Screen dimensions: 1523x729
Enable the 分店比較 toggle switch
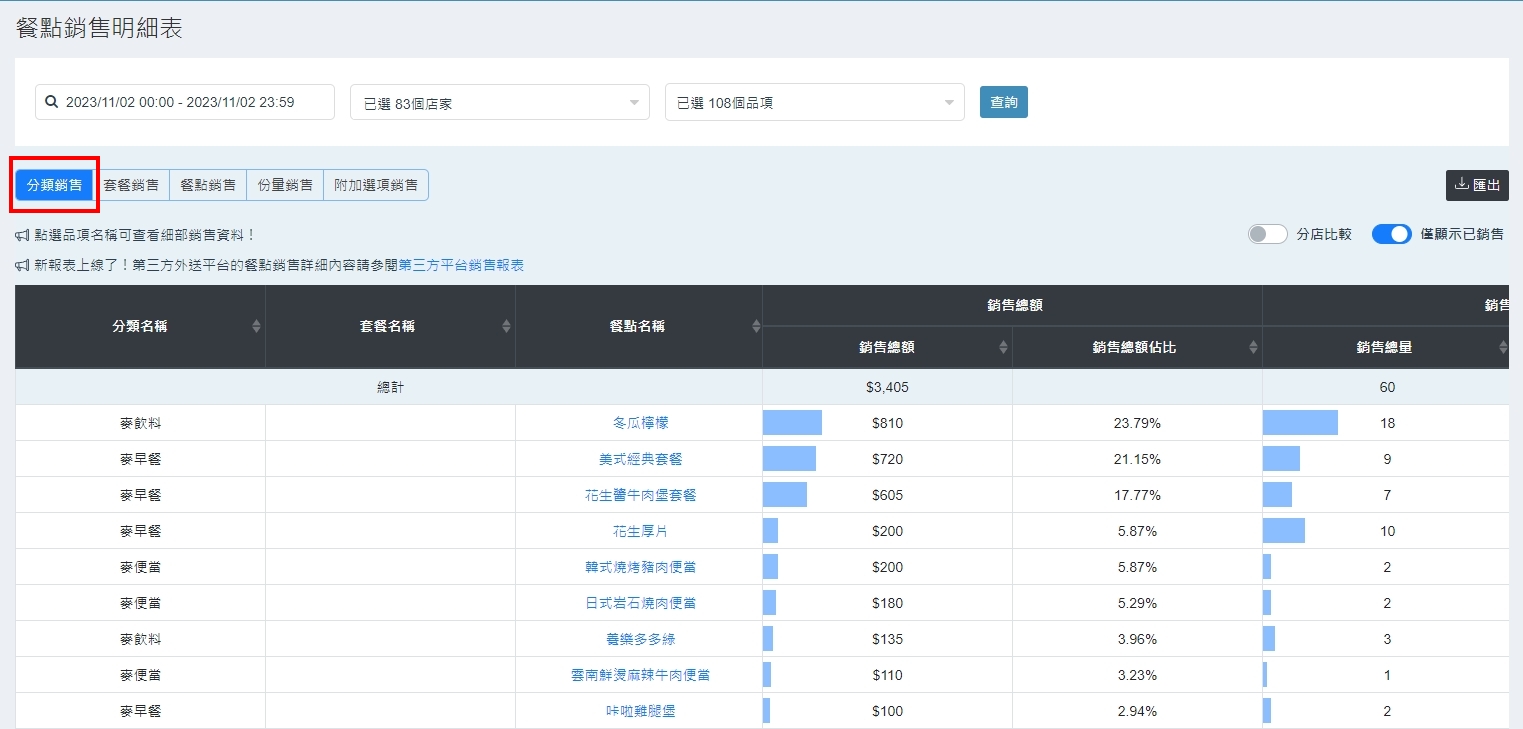click(x=1267, y=234)
